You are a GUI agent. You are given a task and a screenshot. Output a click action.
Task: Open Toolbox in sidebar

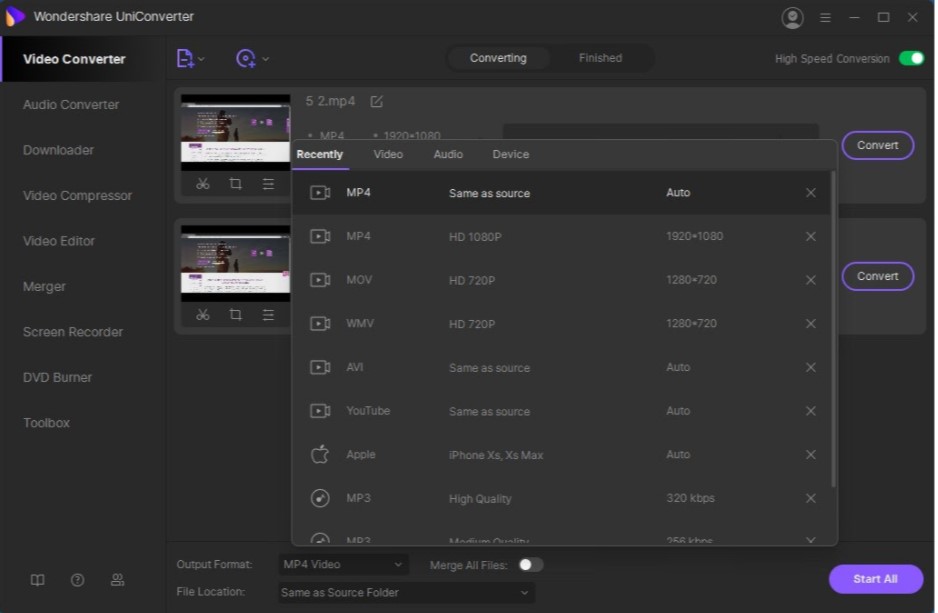[x=46, y=423]
